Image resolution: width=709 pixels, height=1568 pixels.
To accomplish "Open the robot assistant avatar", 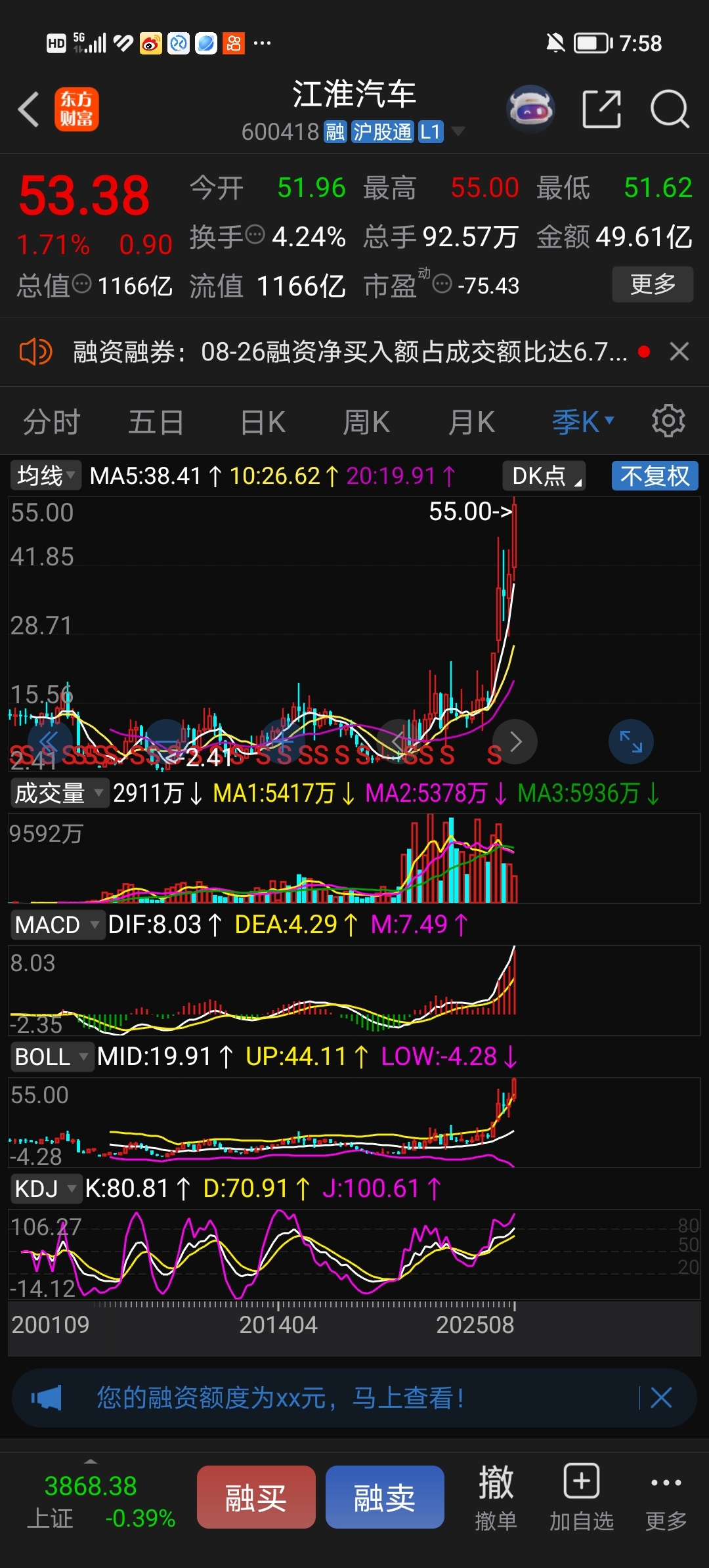I will 530,109.
